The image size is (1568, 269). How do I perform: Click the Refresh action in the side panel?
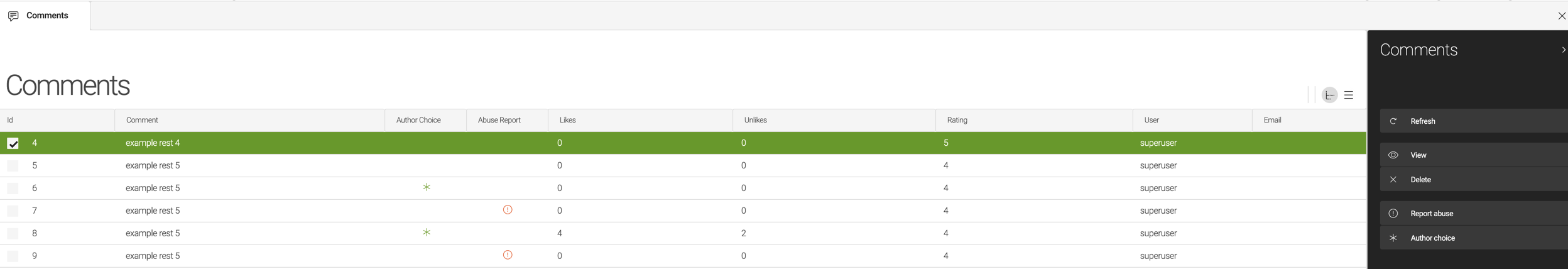[1422, 121]
